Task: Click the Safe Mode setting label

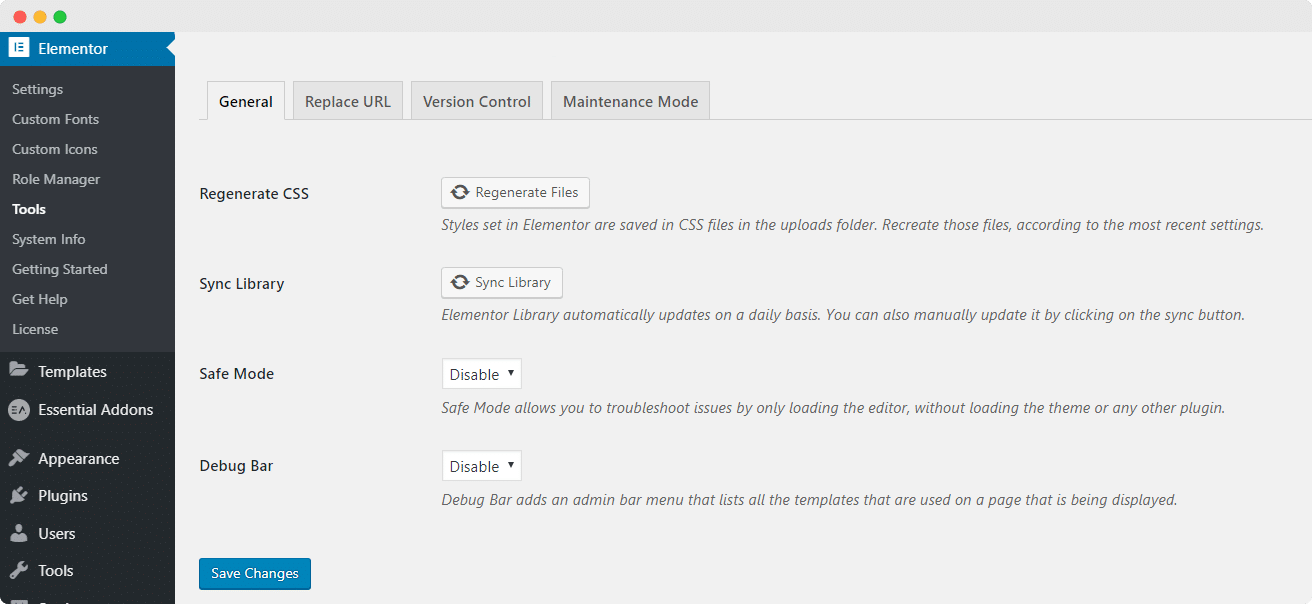Action: (x=237, y=374)
